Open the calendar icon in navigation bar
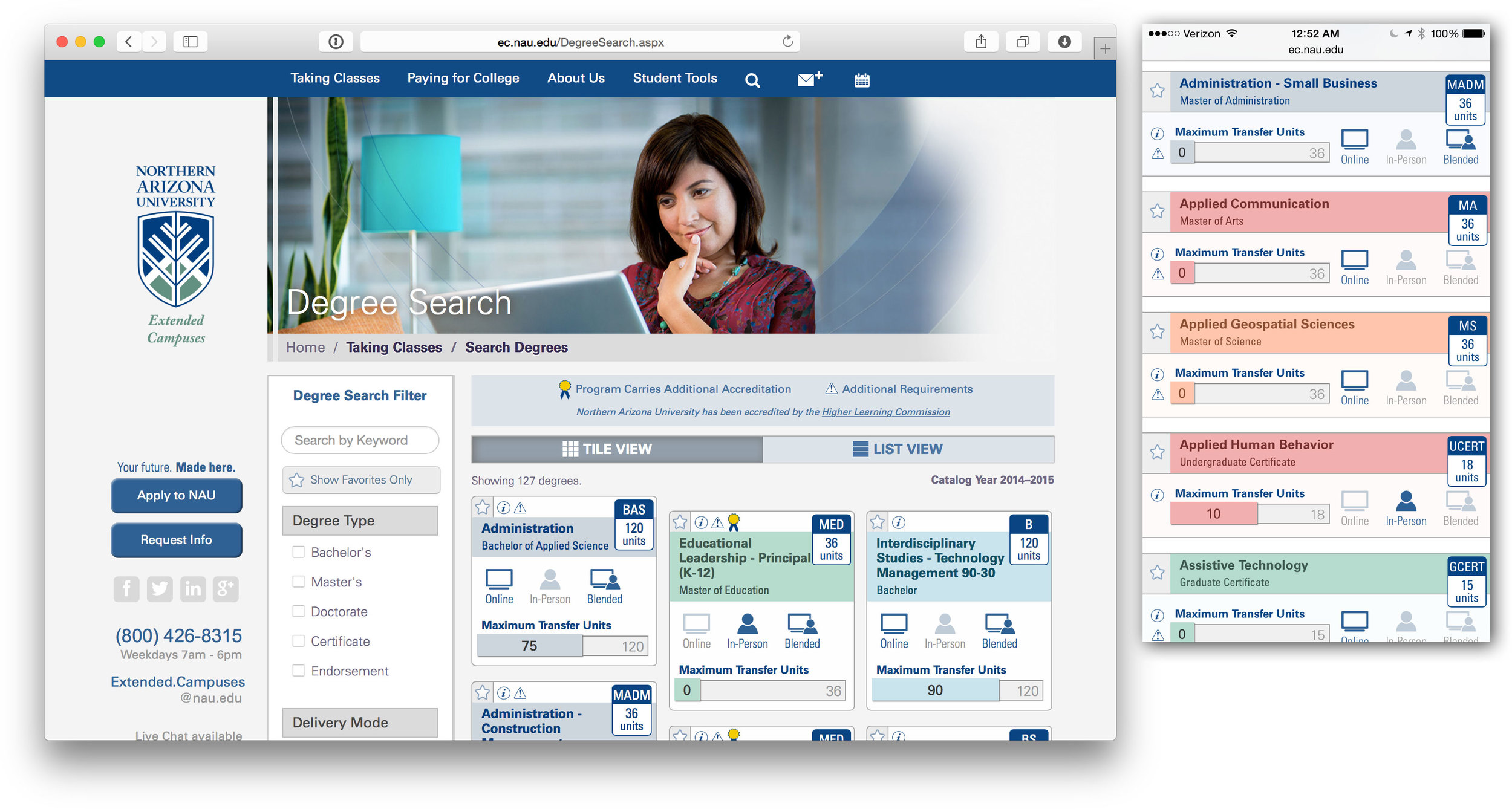This screenshot has width=1512, height=809. (862, 80)
